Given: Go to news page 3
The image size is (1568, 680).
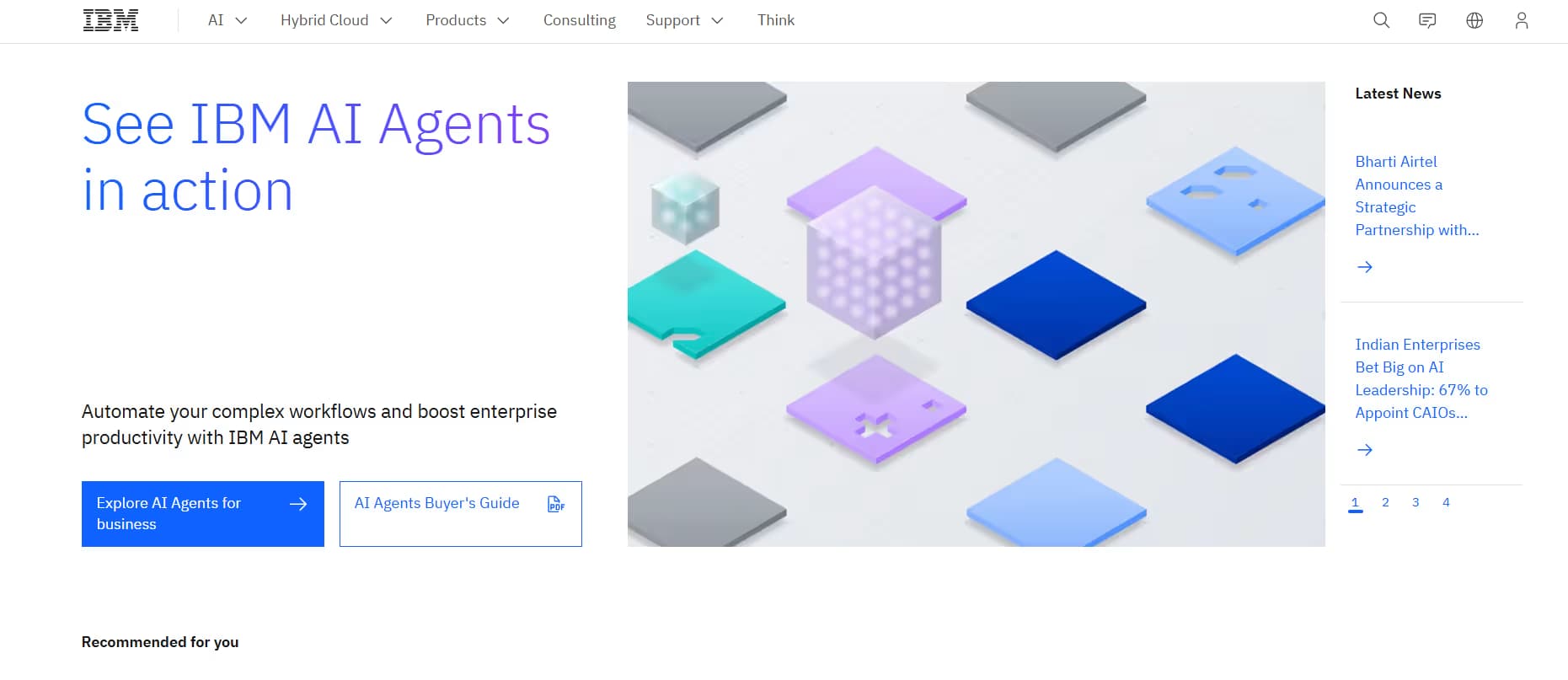Looking at the screenshot, I should [x=1415, y=503].
